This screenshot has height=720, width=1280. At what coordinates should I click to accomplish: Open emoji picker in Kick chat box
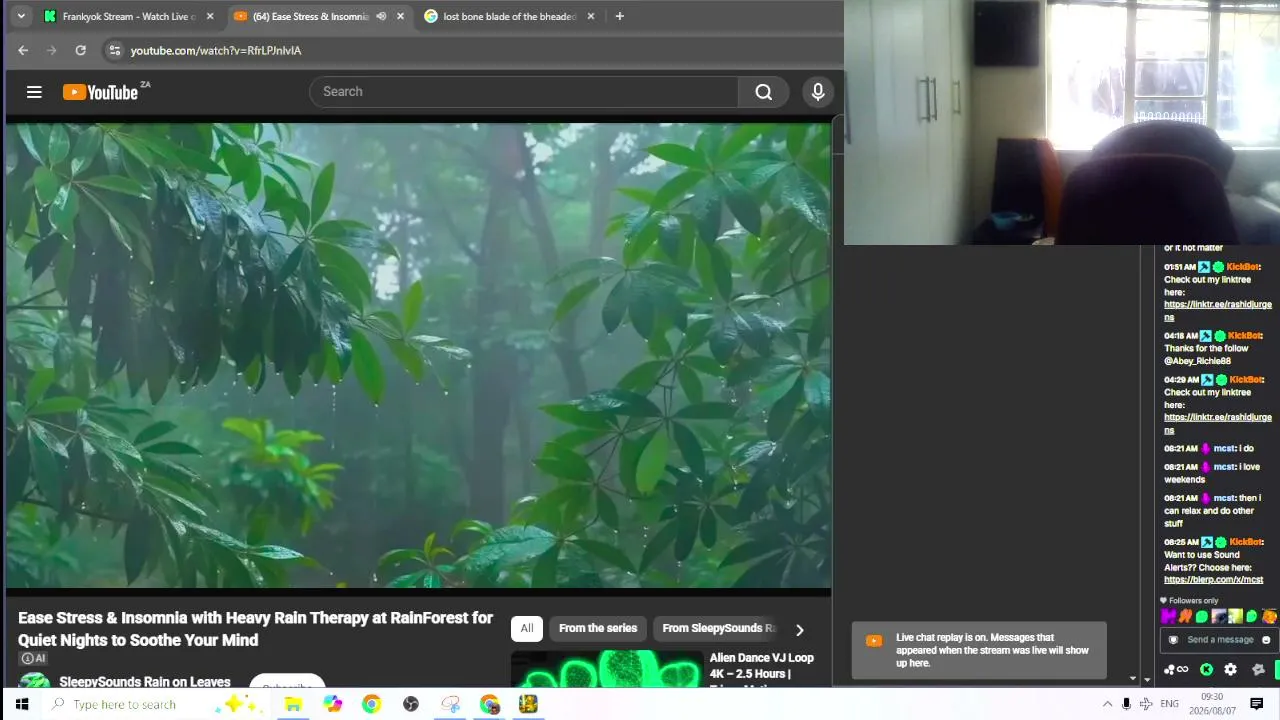(x=1266, y=640)
